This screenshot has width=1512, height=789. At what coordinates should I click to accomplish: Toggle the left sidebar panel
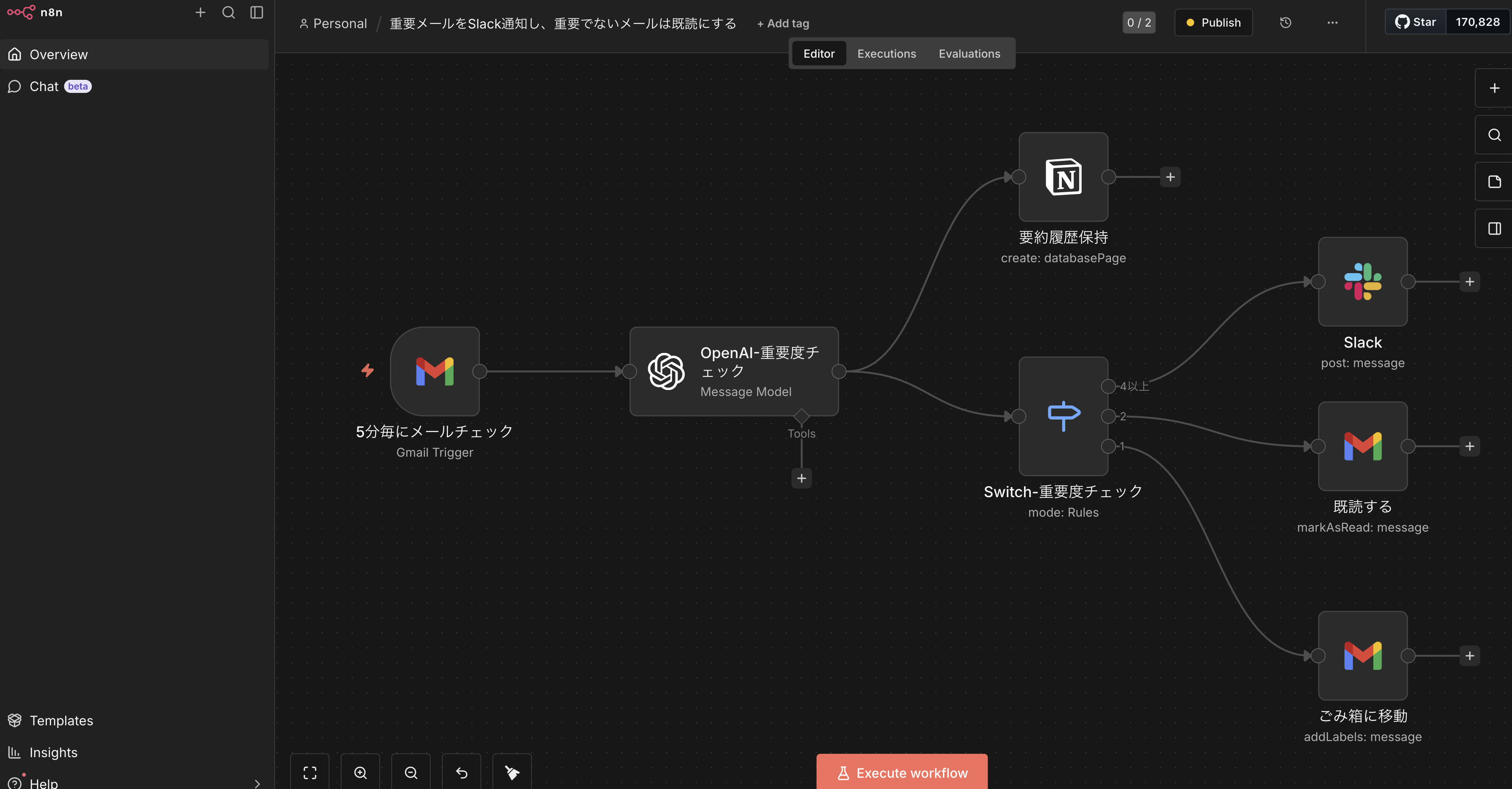click(x=256, y=12)
